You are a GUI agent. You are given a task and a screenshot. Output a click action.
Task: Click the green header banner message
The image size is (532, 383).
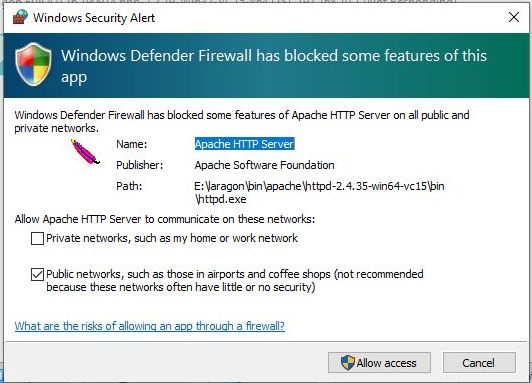(x=274, y=66)
